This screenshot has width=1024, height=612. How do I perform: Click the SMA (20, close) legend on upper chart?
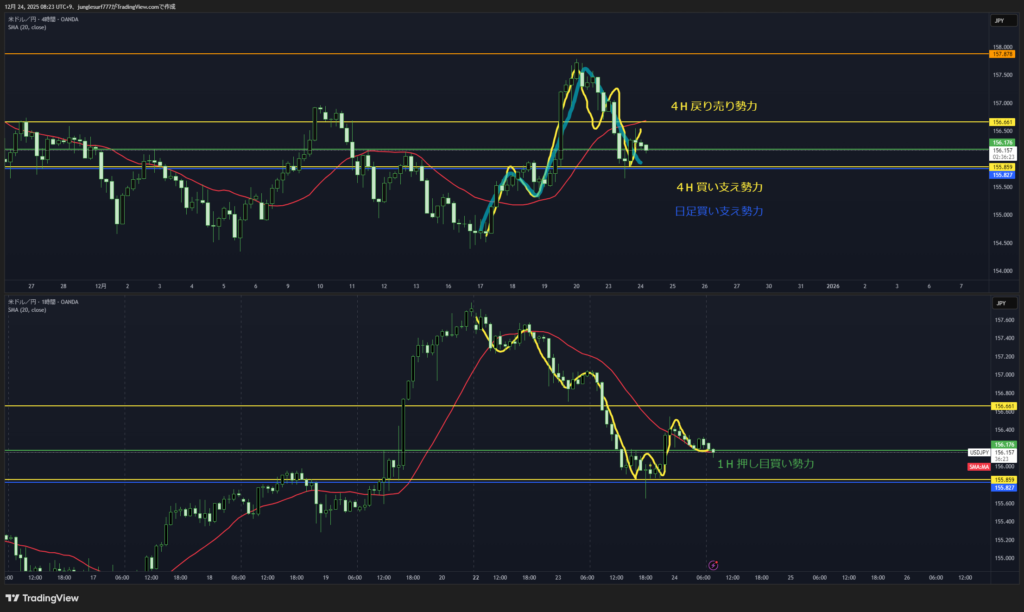(27, 27)
